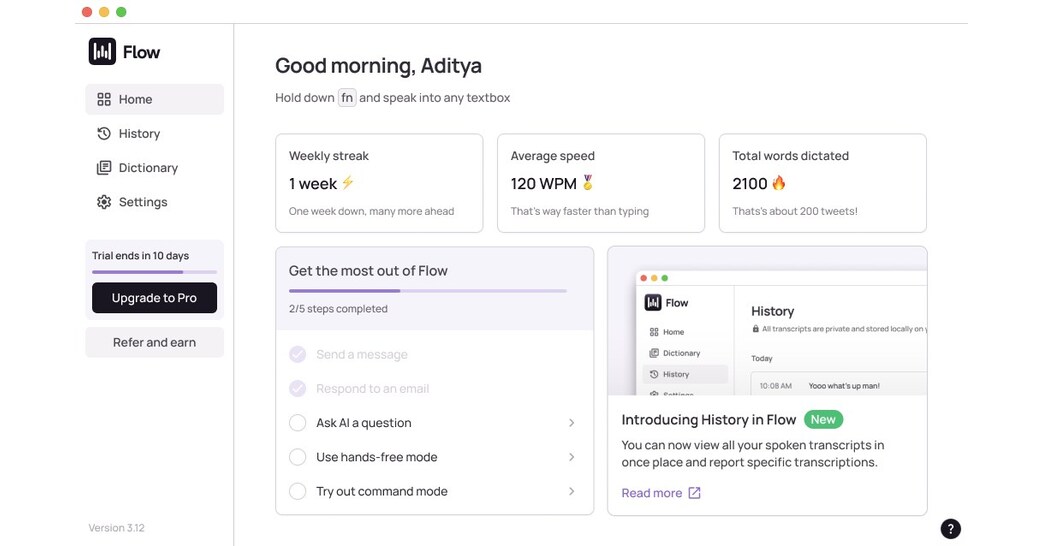Expand the Use hands-free mode chevron
Viewport: 1043px width, 546px height.
point(572,457)
